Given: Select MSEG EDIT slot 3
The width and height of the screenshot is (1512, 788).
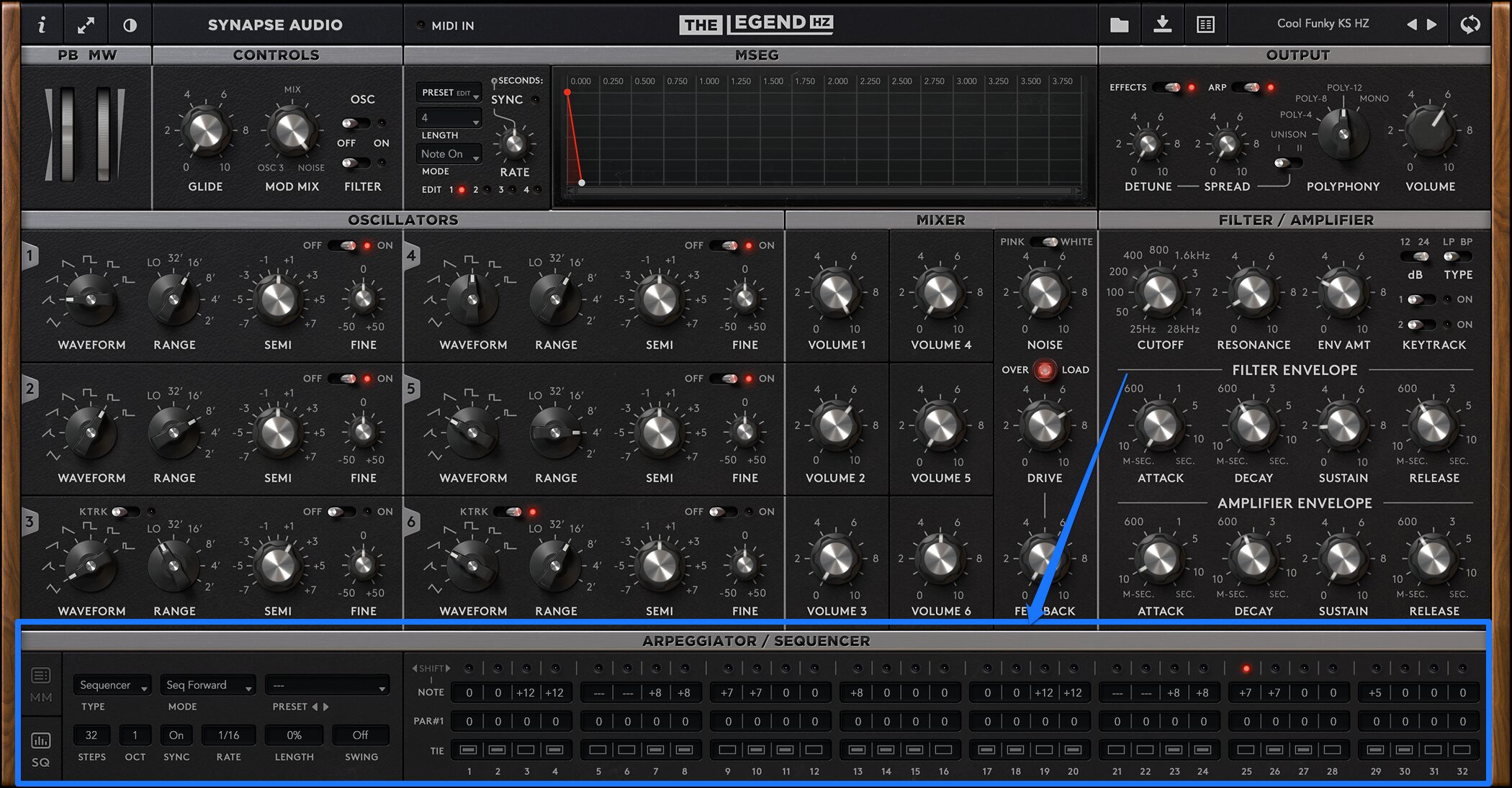Looking at the screenshot, I should pyautogui.click(x=512, y=190).
